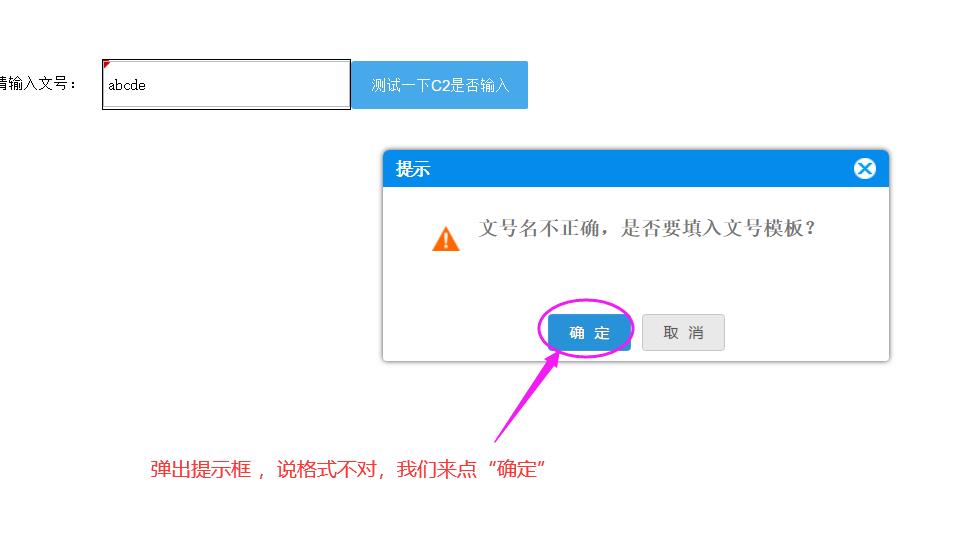Click the quoted "确定" in the red annotation
The height and width of the screenshot is (548, 964).
coord(516,469)
